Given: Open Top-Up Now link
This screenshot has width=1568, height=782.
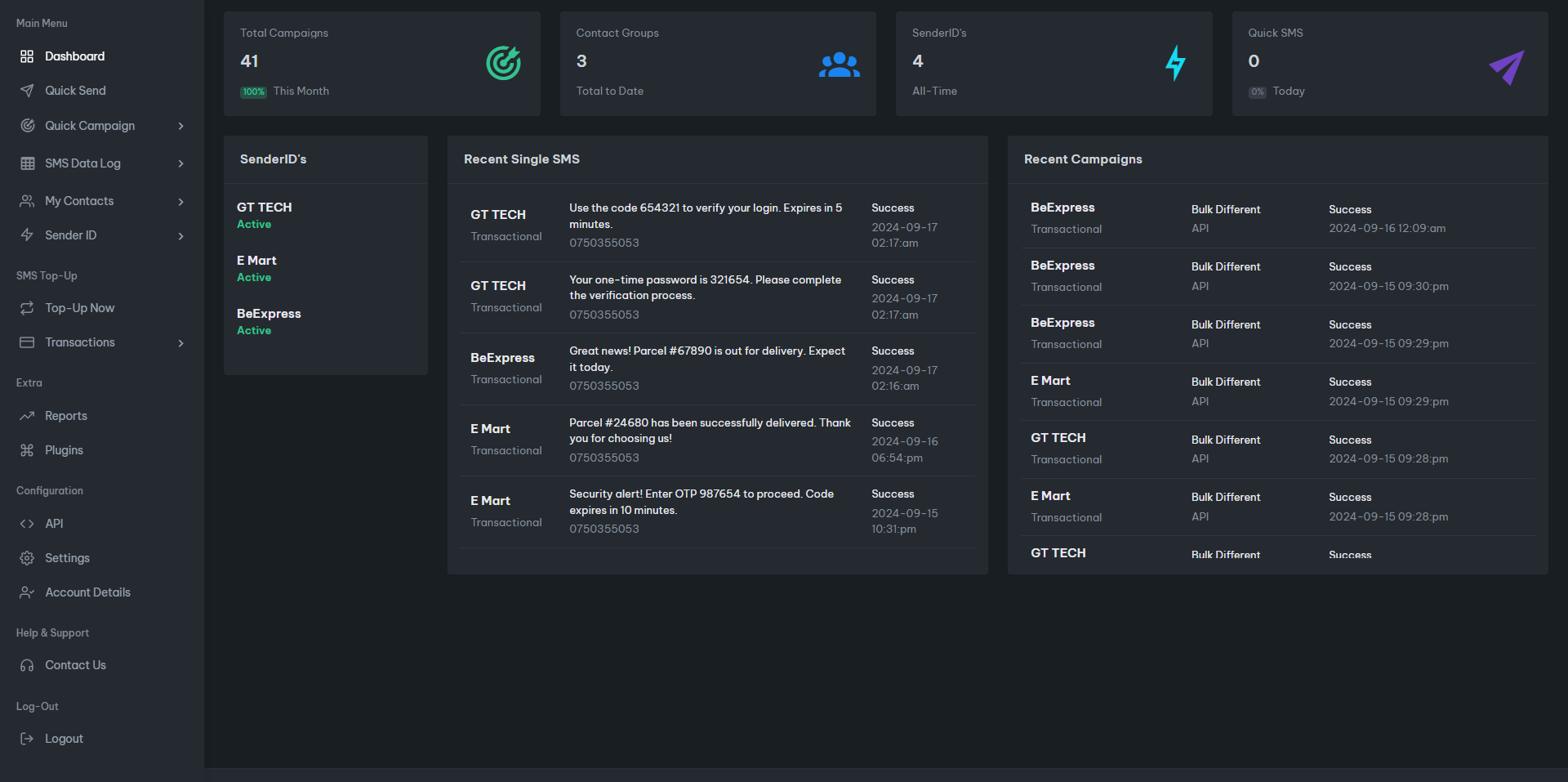Looking at the screenshot, I should click(x=79, y=308).
